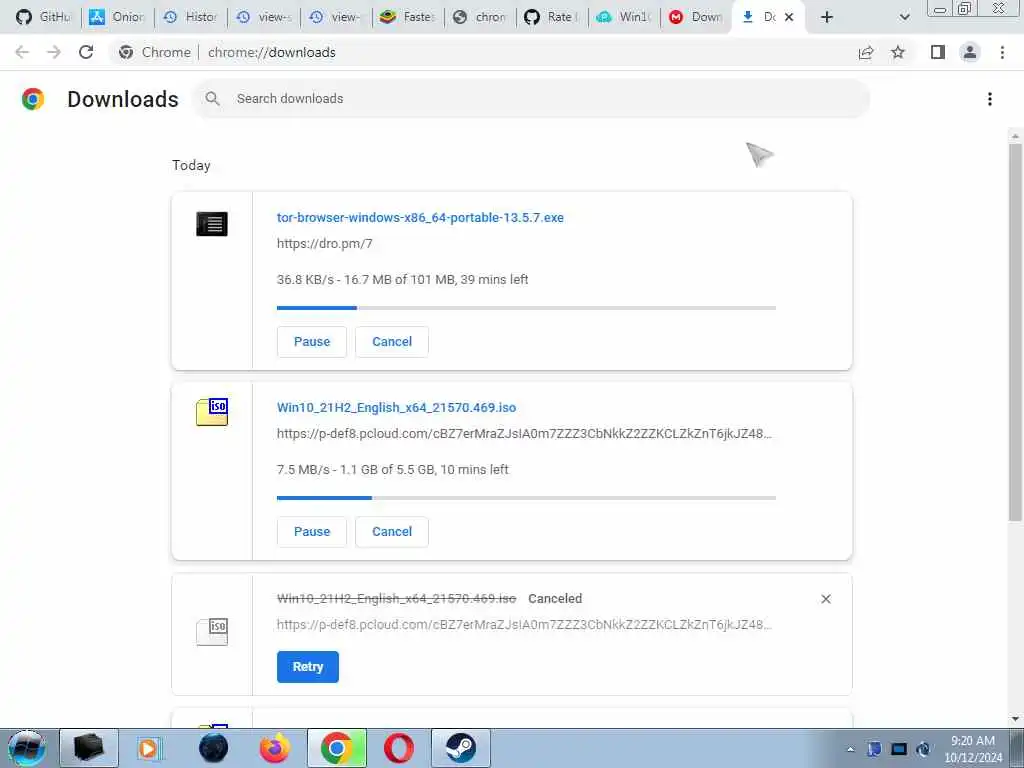Open the dark globe browser in taskbar
This screenshot has height=768, width=1024.
coord(213,748)
